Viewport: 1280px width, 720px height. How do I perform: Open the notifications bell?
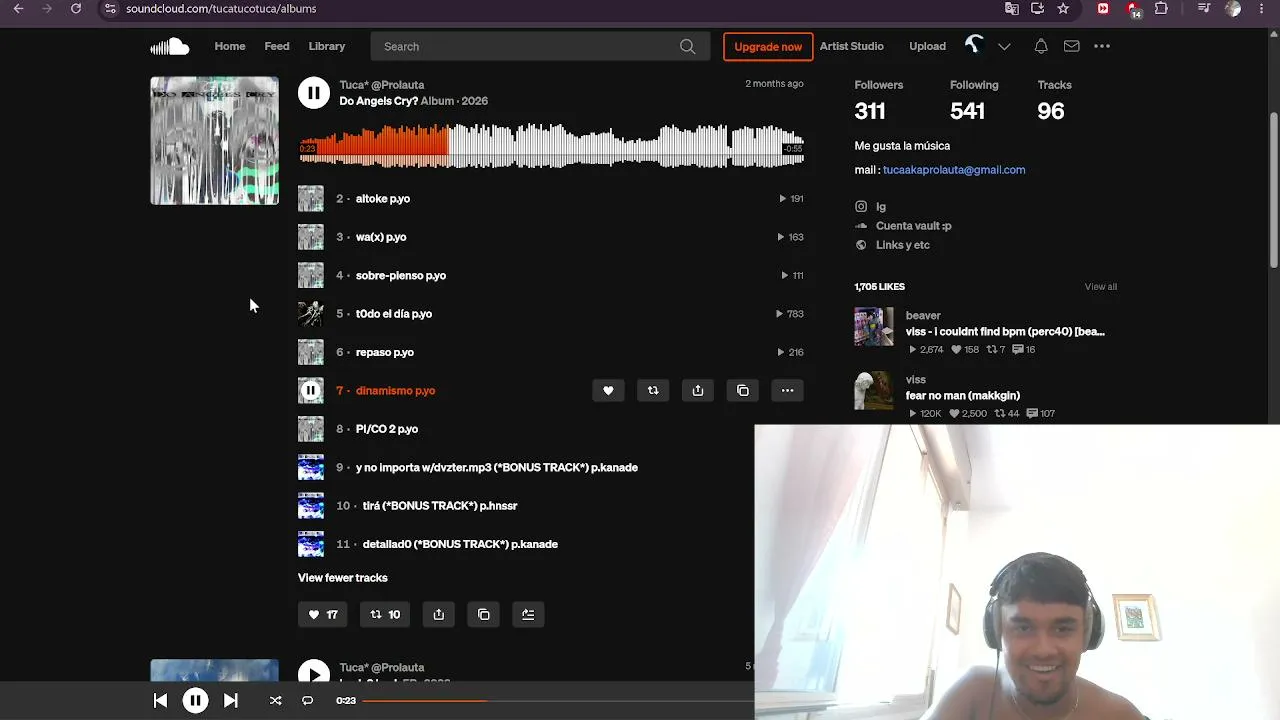tap(1041, 46)
